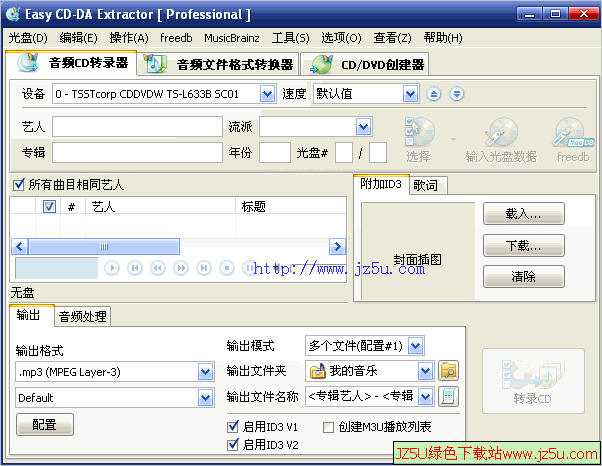Open the Default preset dropdown
Image resolution: width=602 pixels, height=466 pixels.
(x=205, y=397)
